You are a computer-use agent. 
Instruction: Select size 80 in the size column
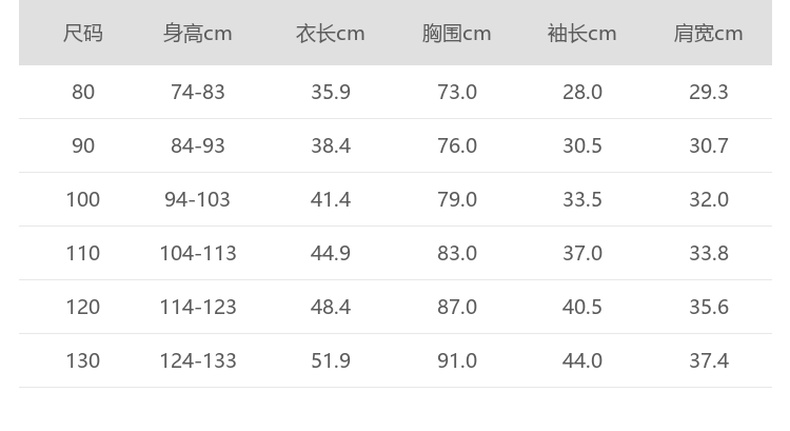pyautogui.click(x=83, y=92)
